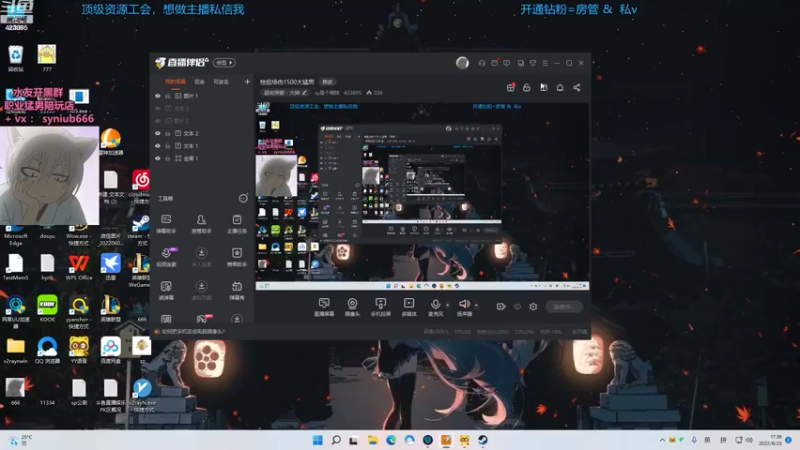Open the 主播任务 tool
800x450 pixels.
point(237,223)
